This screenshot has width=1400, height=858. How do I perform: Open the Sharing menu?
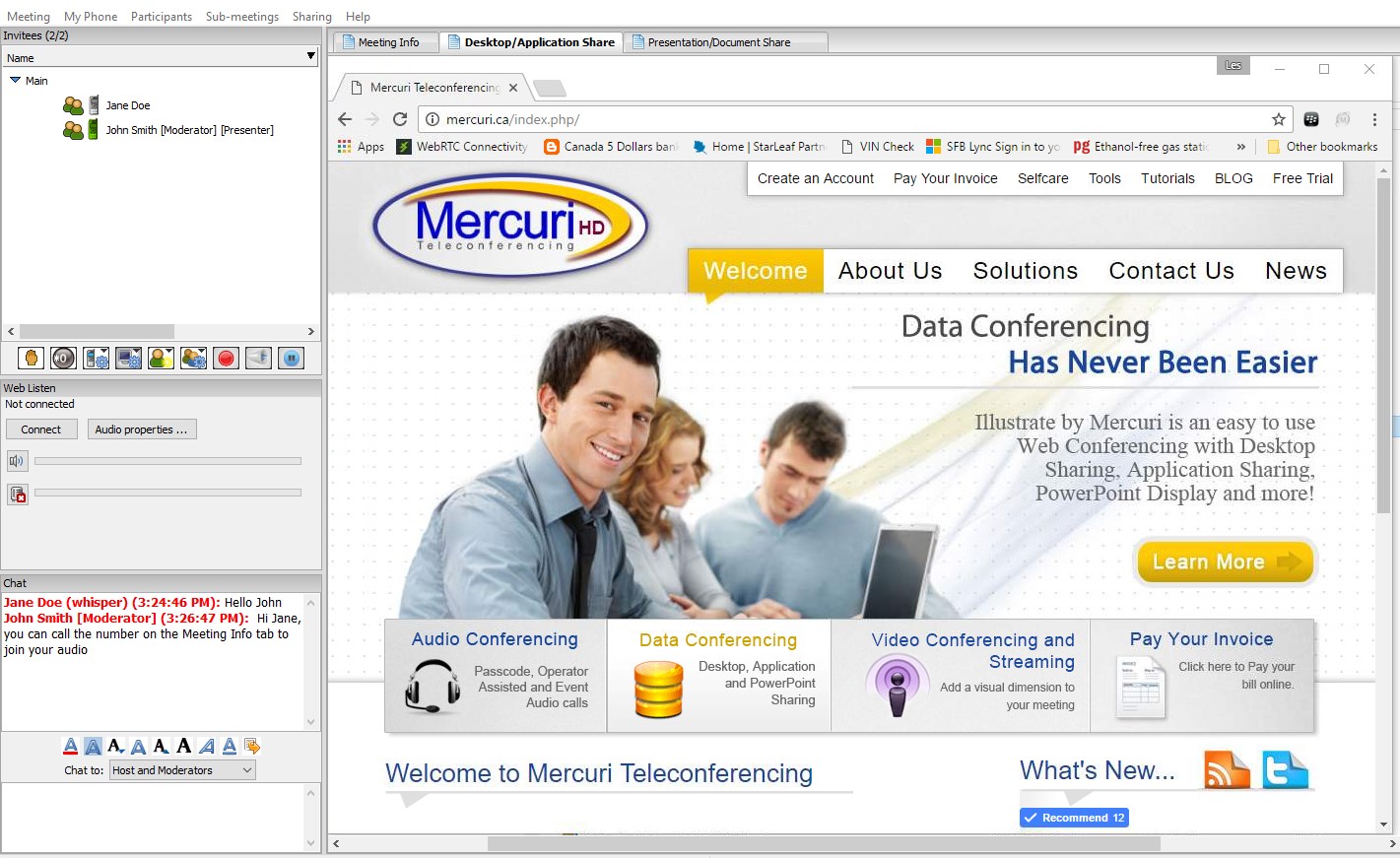[x=311, y=17]
